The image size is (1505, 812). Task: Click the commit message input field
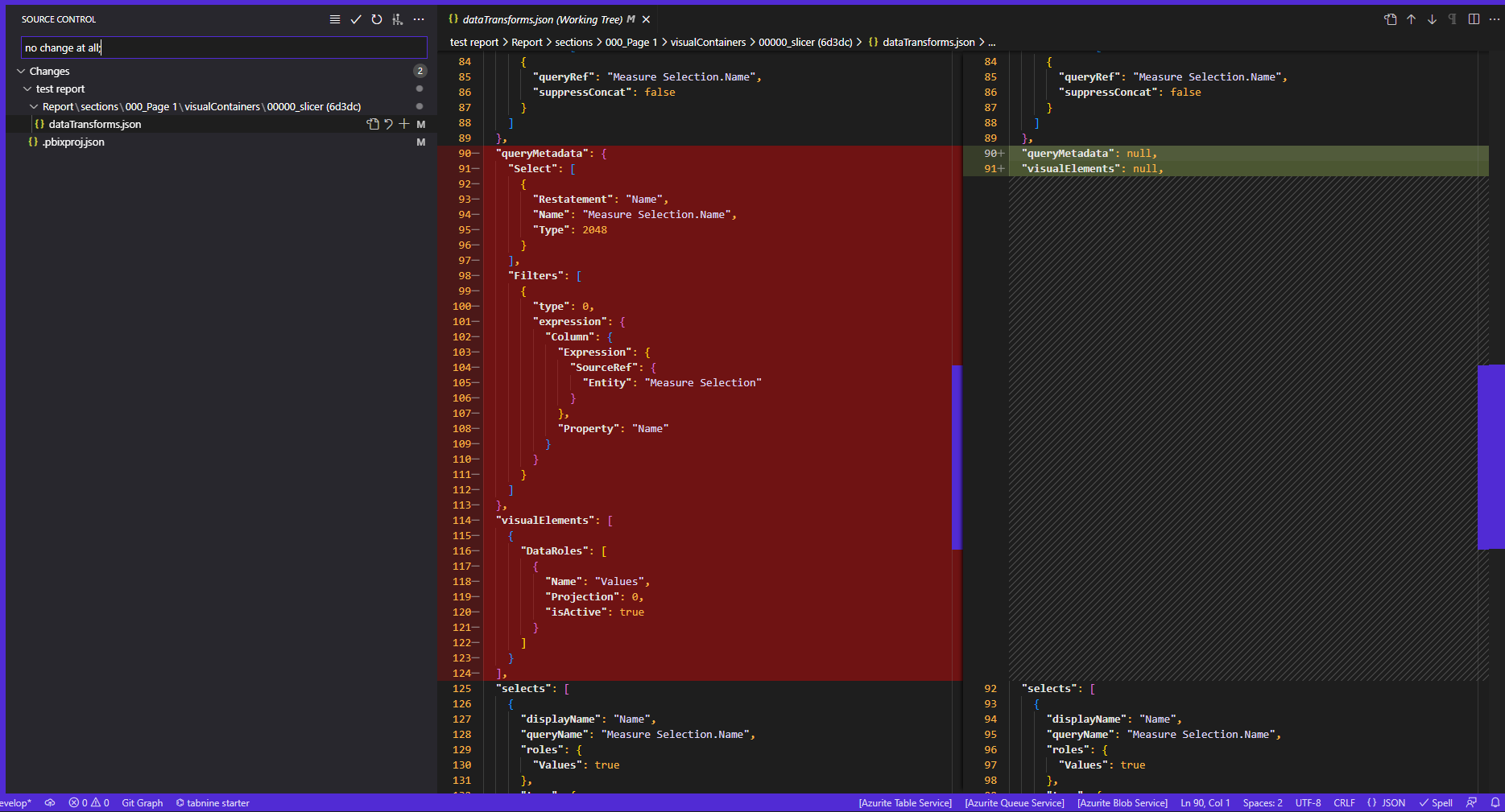coord(223,47)
